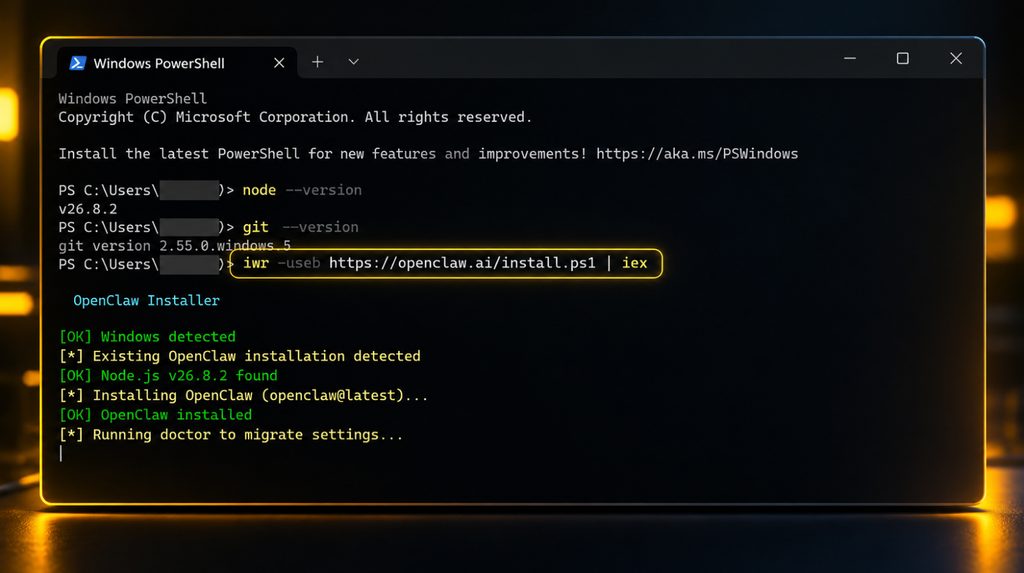The image size is (1024, 573).
Task: Expand the new tab profile dropdown chevron
Action: [x=353, y=61]
